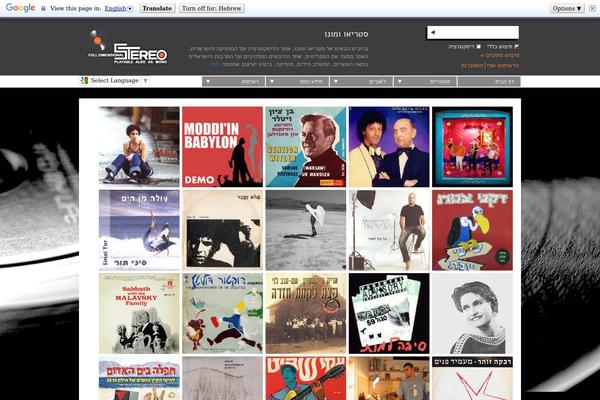Click the Turn off for: Hebrew button
Image resolution: width=600 pixels, height=400 pixels.
212,8
